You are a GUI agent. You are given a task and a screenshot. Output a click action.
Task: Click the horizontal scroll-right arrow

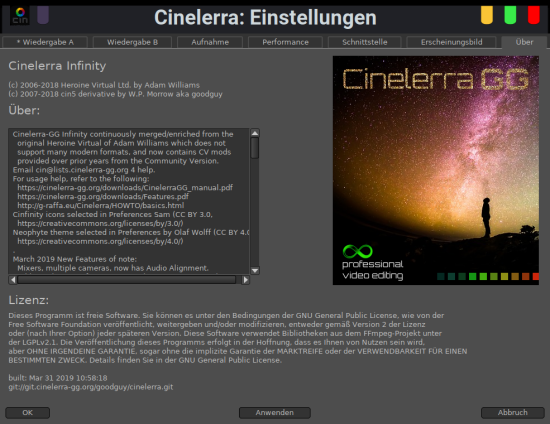(x=246, y=280)
